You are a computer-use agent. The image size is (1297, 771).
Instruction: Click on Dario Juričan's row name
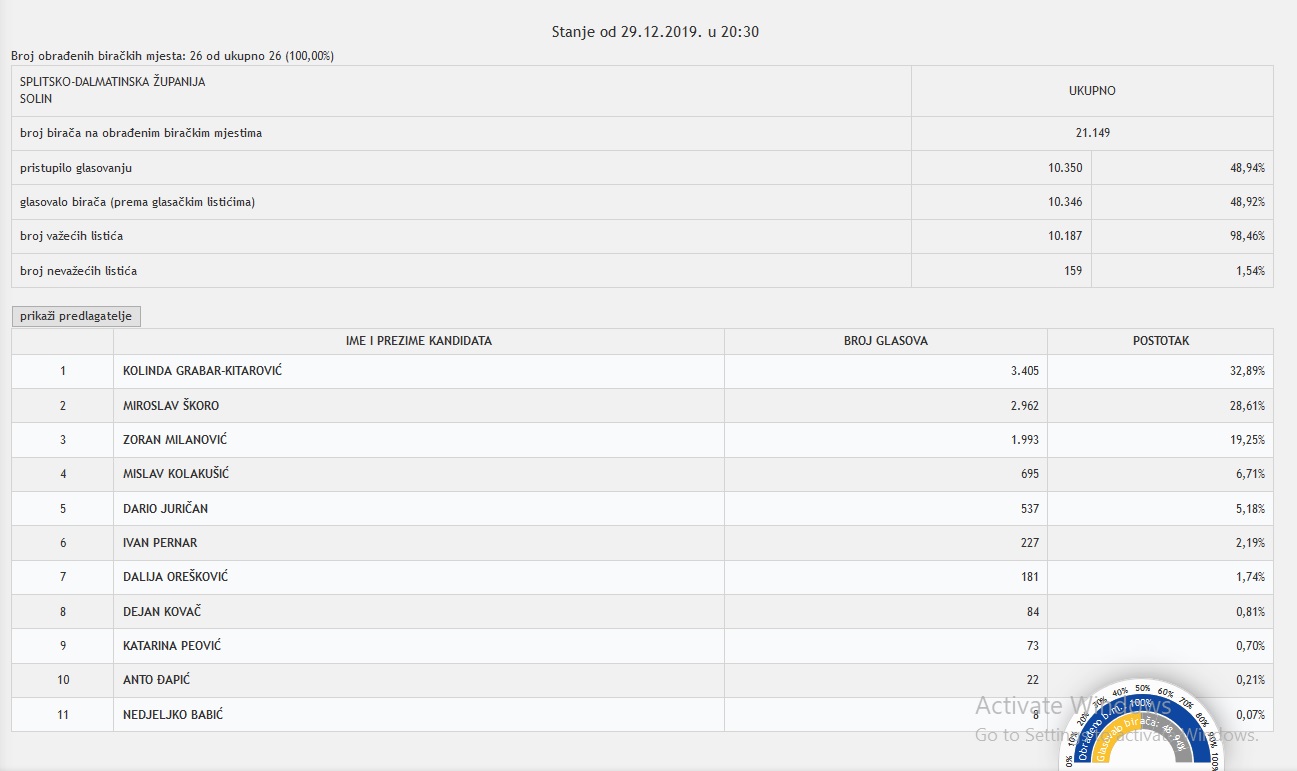tap(165, 509)
